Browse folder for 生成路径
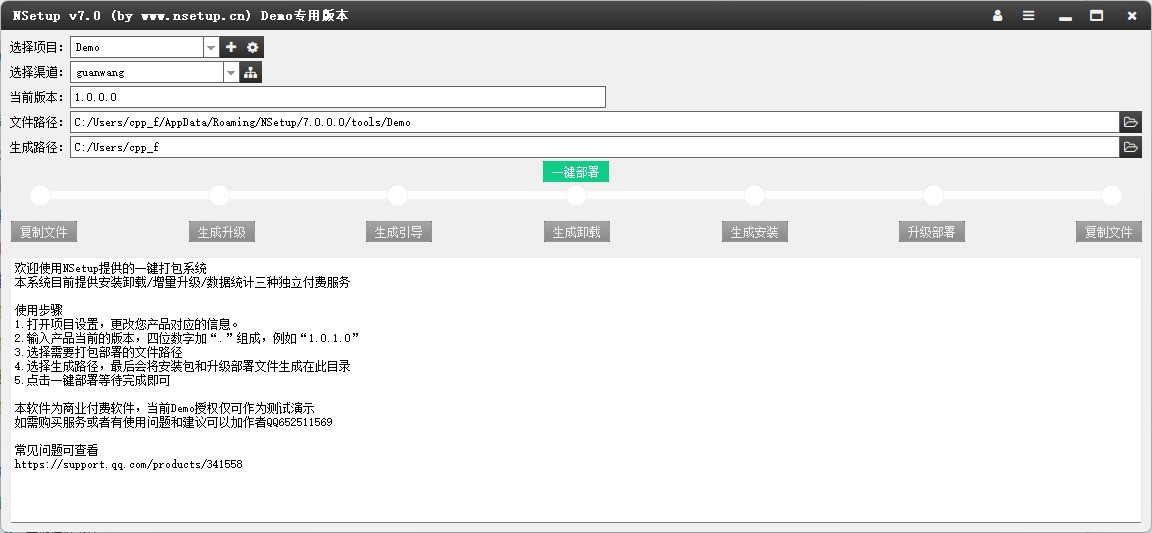 pos(1131,147)
